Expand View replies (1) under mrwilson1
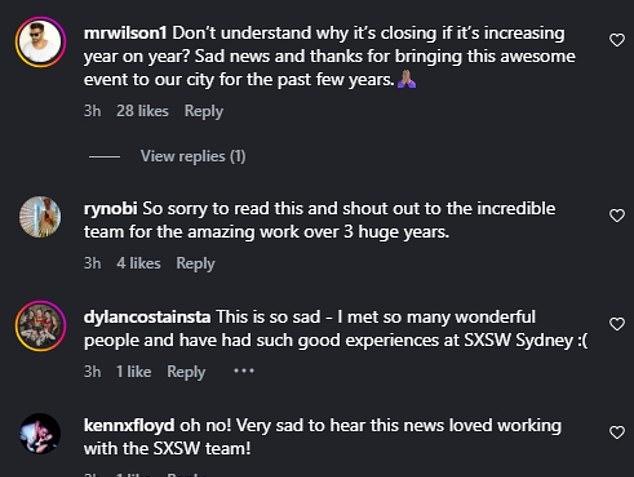The image size is (634, 477). coord(193,156)
